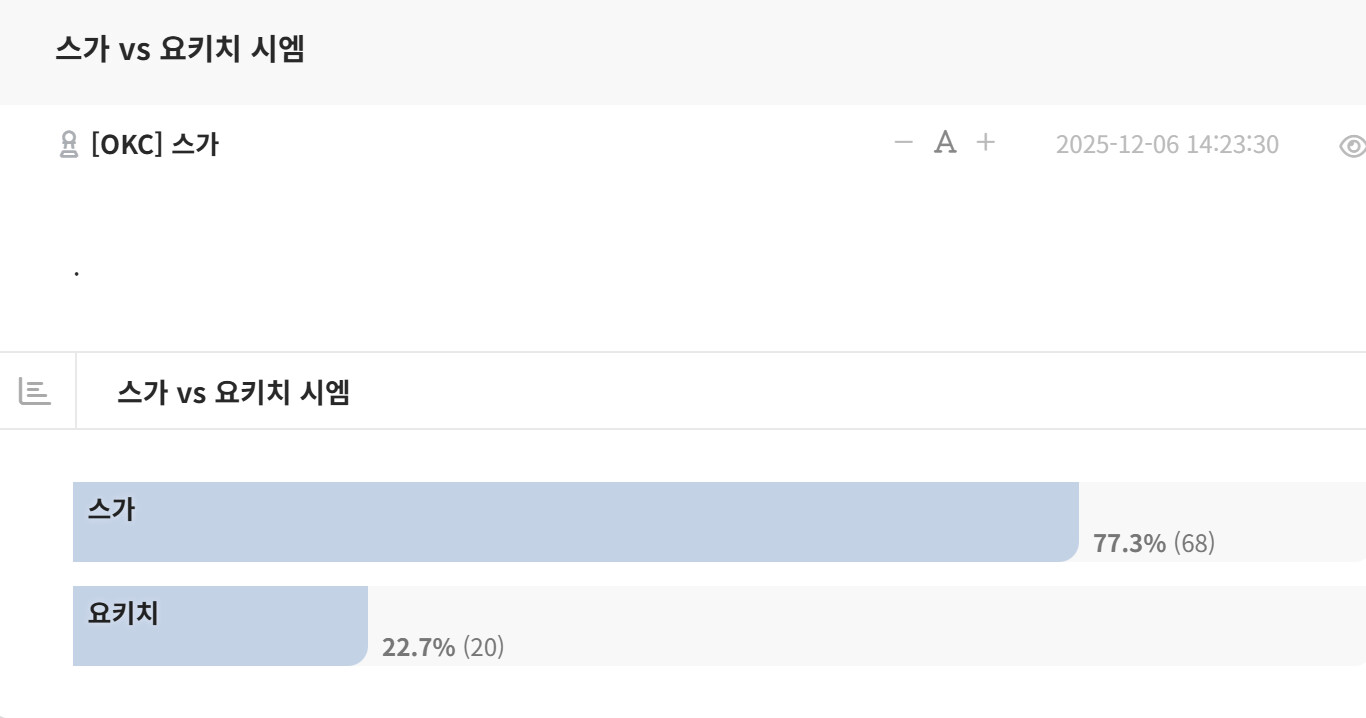The height and width of the screenshot is (718, 1366).
Task: Click the author profile icon
Action: [68, 145]
